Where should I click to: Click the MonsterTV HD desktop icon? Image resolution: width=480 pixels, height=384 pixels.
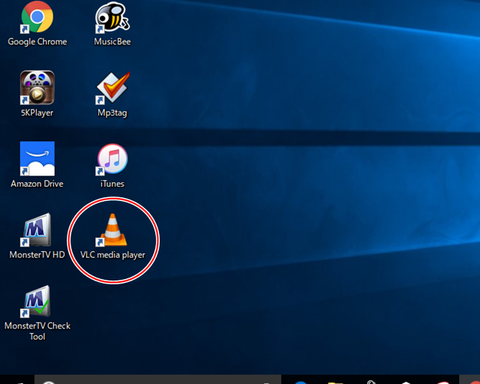37,230
